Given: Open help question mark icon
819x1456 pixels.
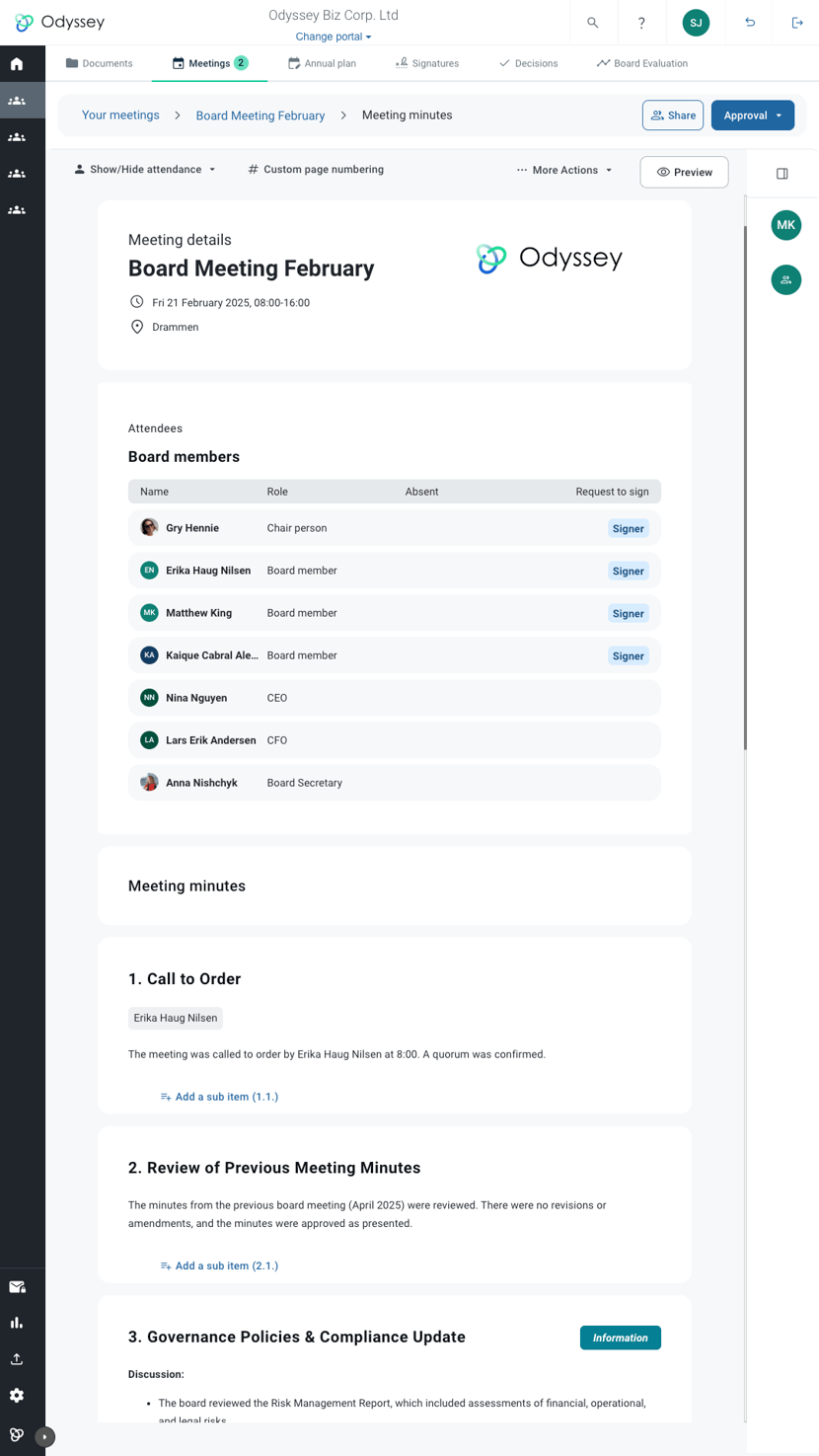Looking at the screenshot, I should (641, 23).
